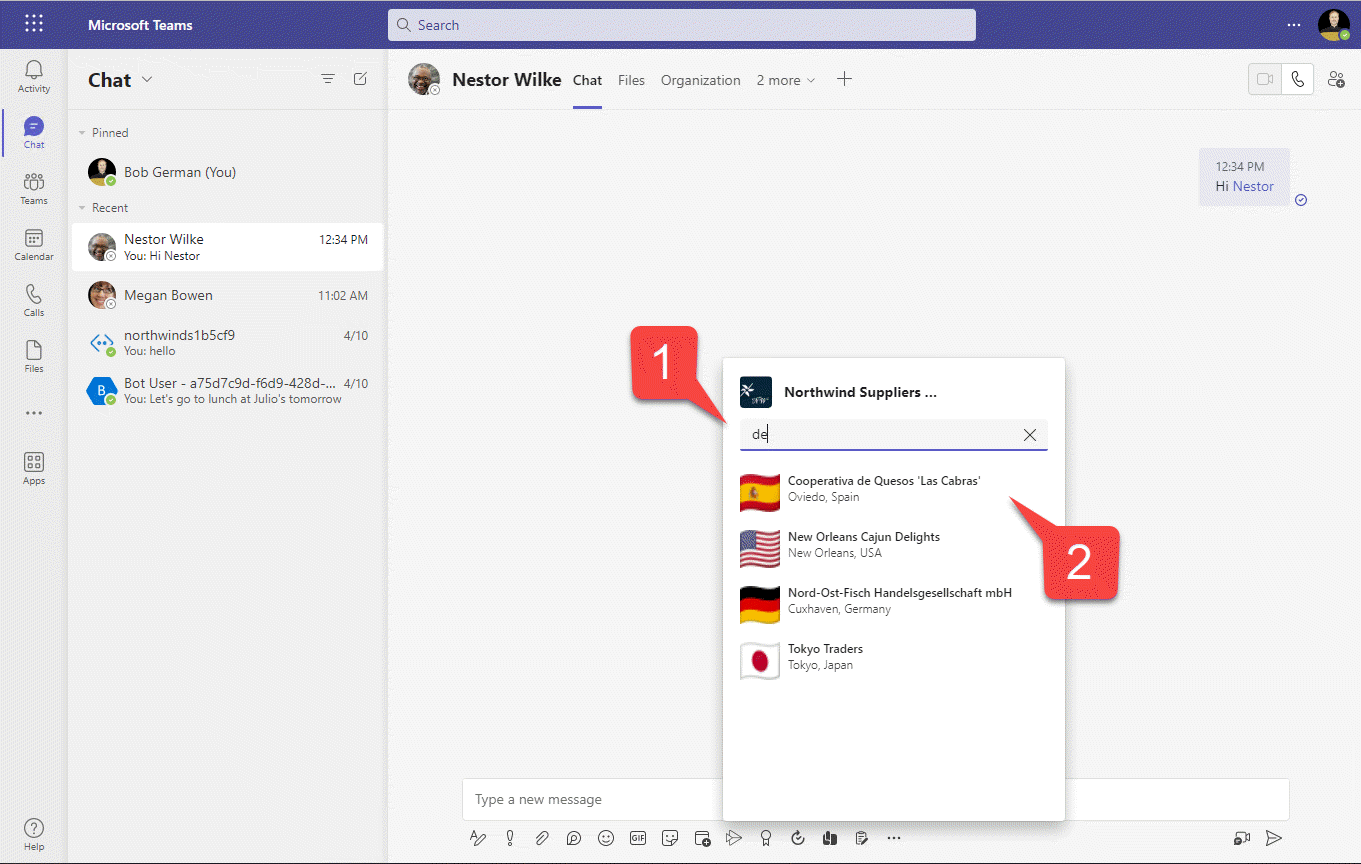Open the Activity feed
This screenshot has width=1361, height=864.
(x=34, y=77)
